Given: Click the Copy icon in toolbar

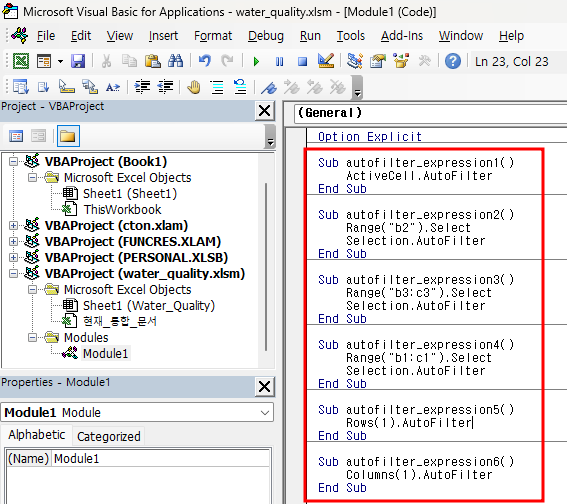Looking at the screenshot, I should coord(129,61).
